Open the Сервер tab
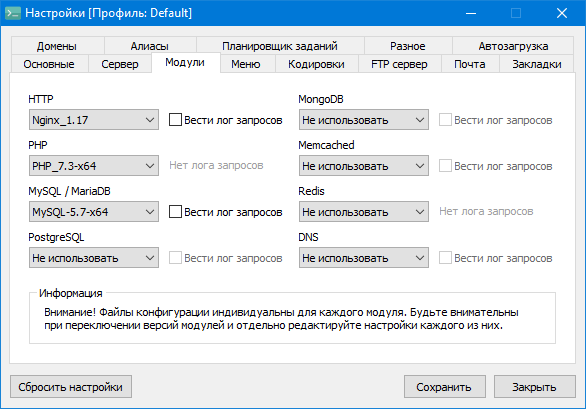The height and width of the screenshot is (409, 586). pos(120,64)
